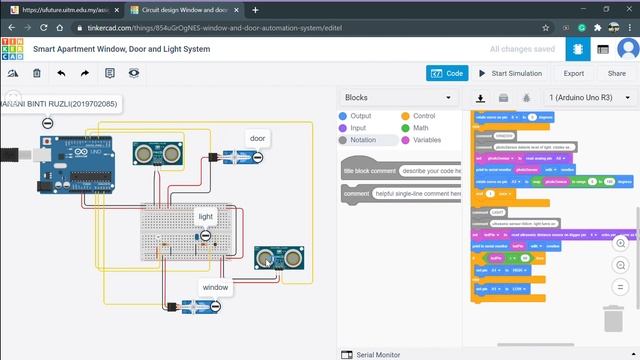Viewport: 640px width, 360px height.
Task: Open the notes tool
Action: pos(110,73)
